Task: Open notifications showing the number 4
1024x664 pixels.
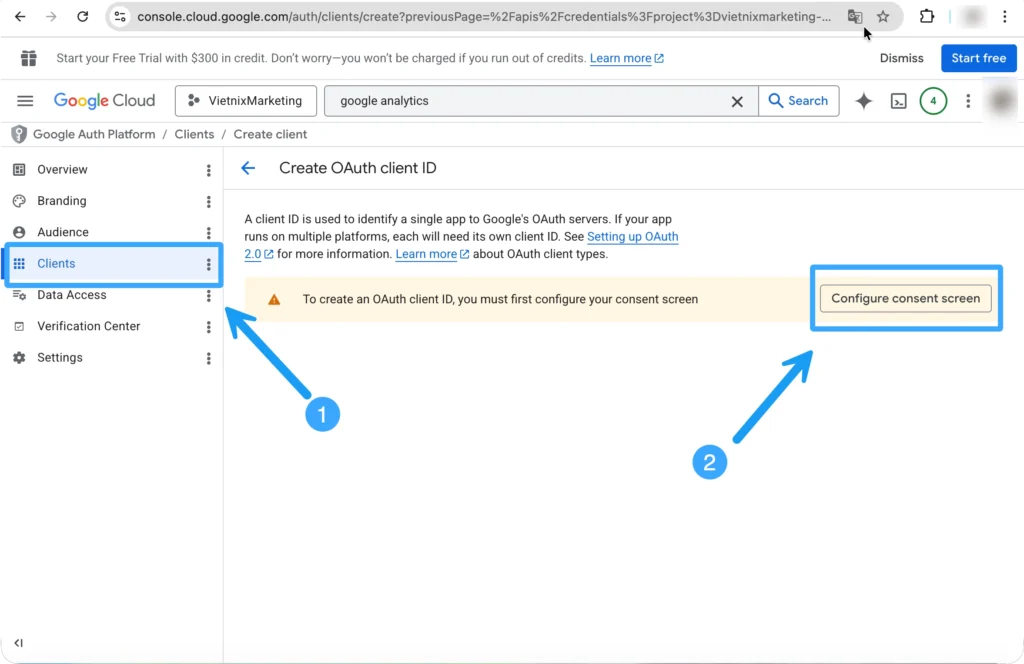Action: coord(932,100)
